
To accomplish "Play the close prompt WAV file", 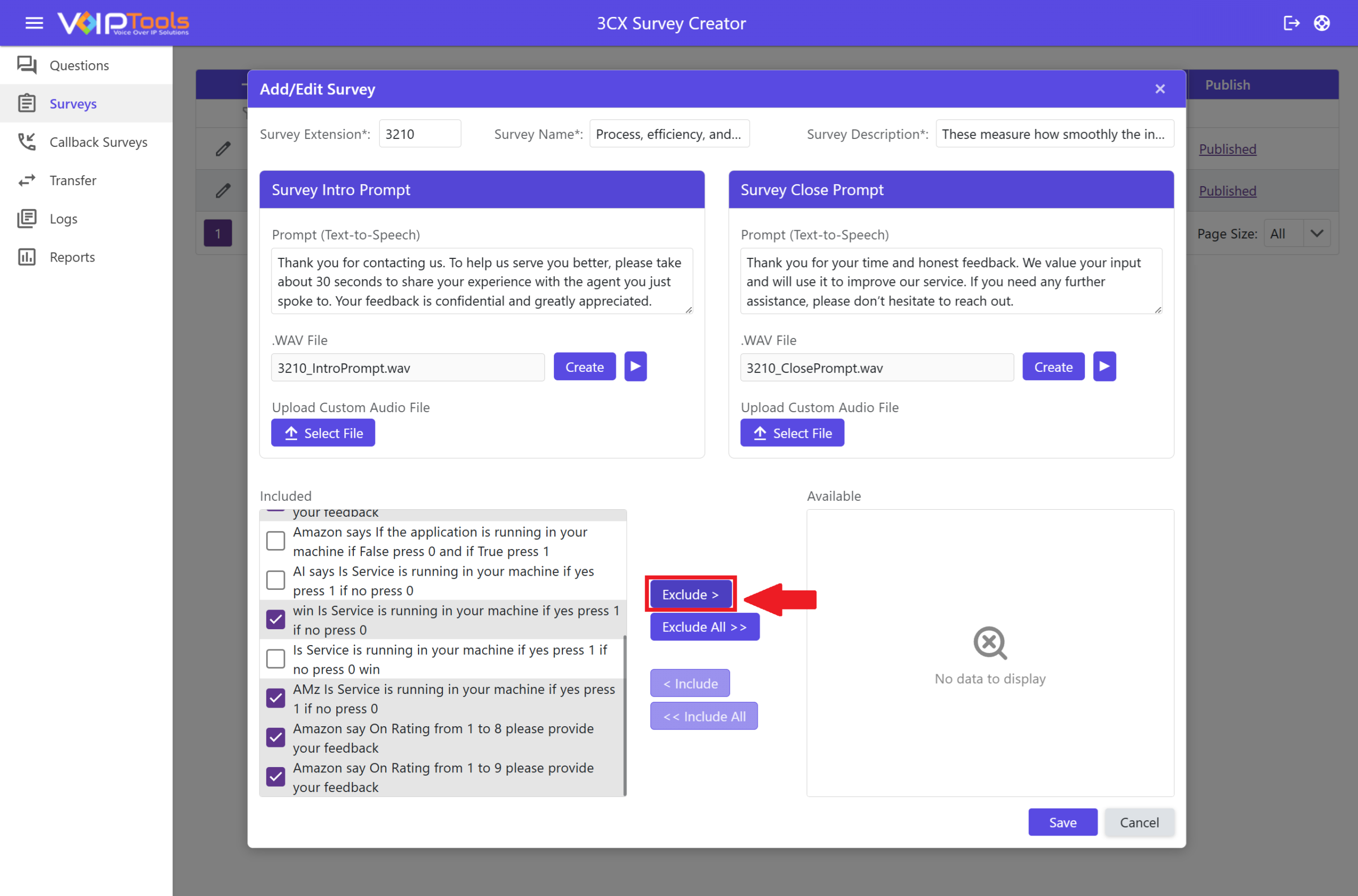I will coord(1104,366).
